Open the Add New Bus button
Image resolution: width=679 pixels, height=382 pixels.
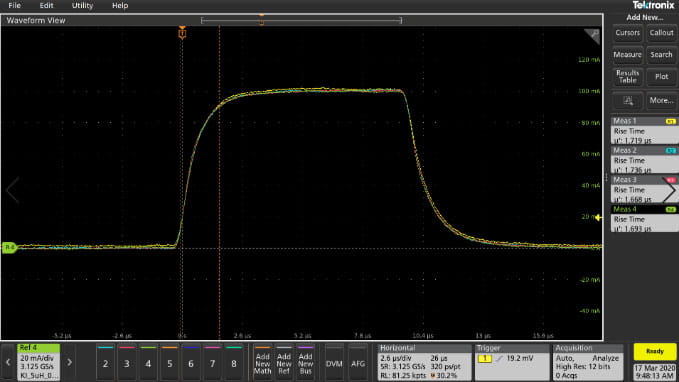click(305, 363)
